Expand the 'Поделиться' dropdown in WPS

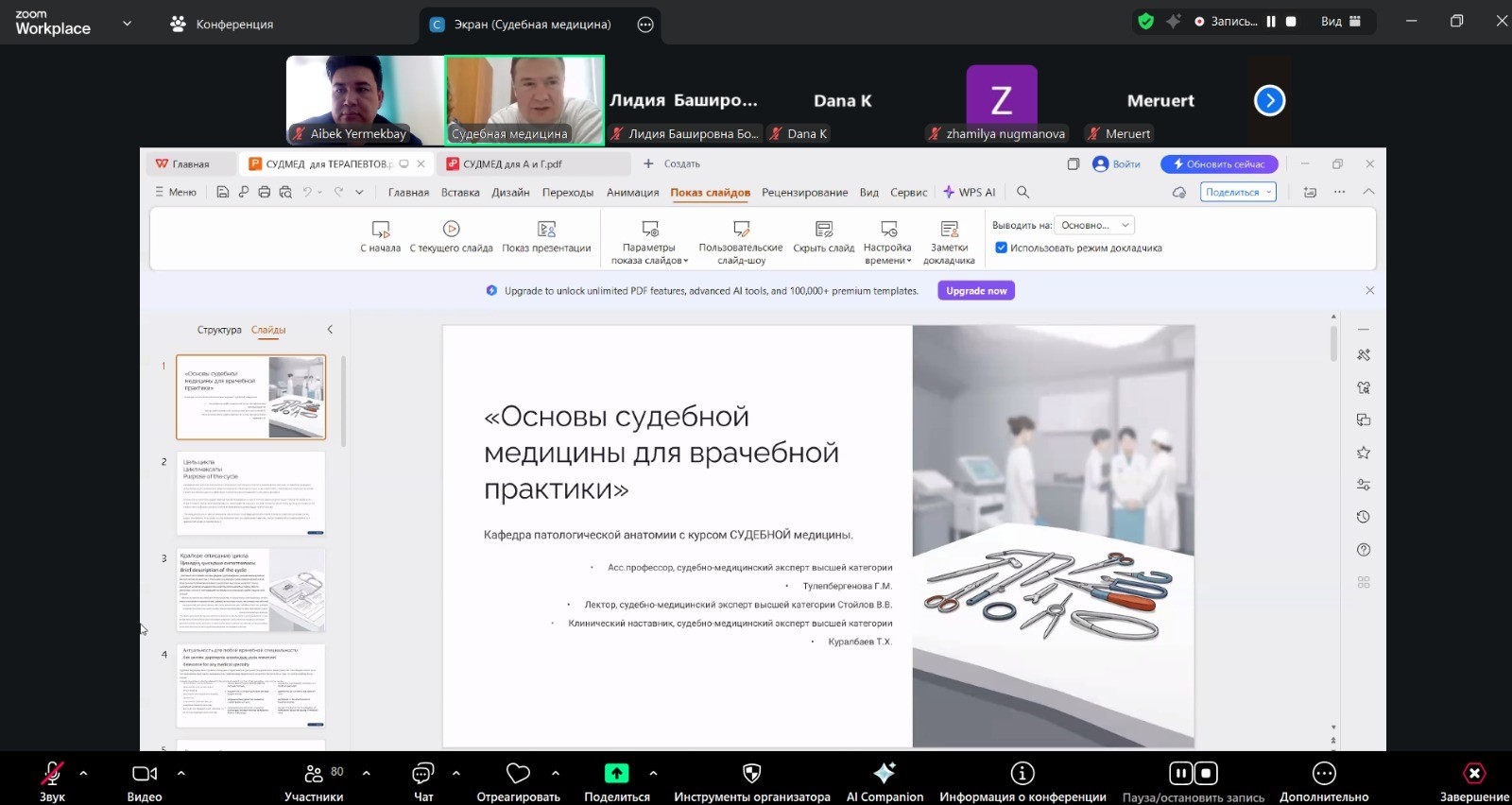click(x=1238, y=192)
